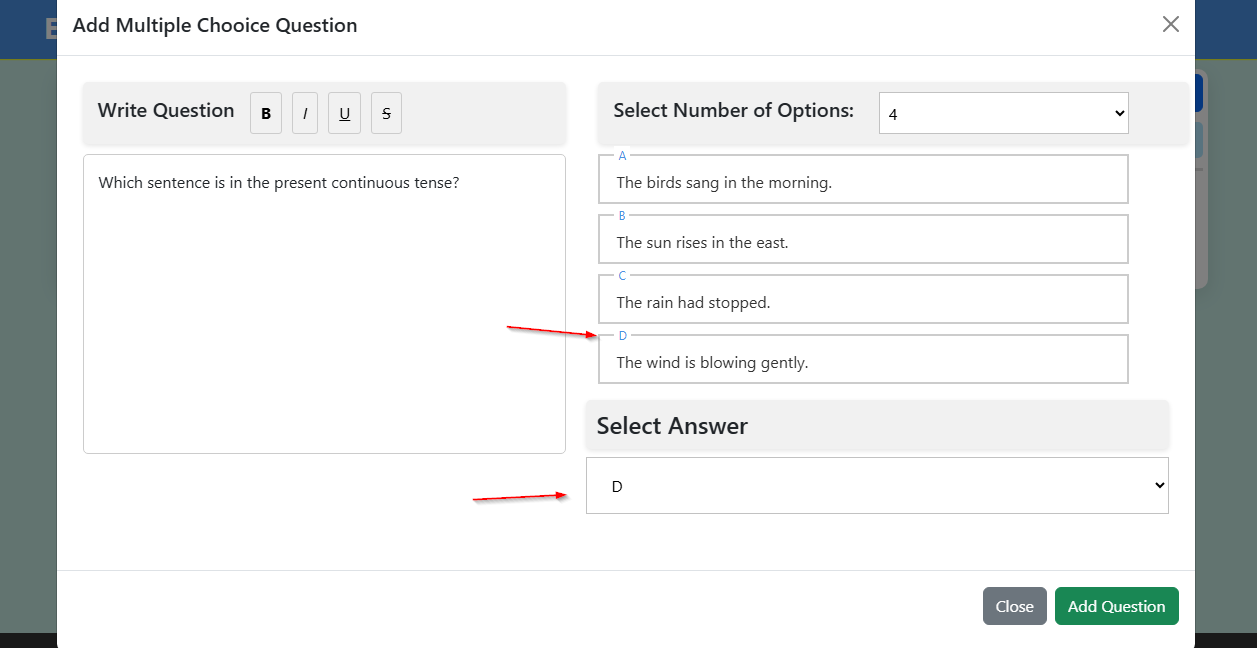Click the 'Select Answer' heading
This screenshot has height=648, width=1260.
[672, 426]
